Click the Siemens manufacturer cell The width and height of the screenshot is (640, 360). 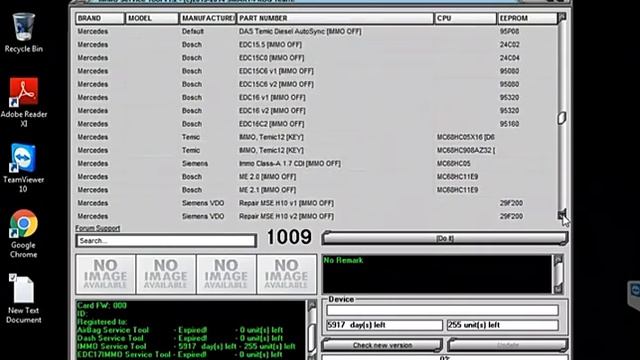point(195,163)
